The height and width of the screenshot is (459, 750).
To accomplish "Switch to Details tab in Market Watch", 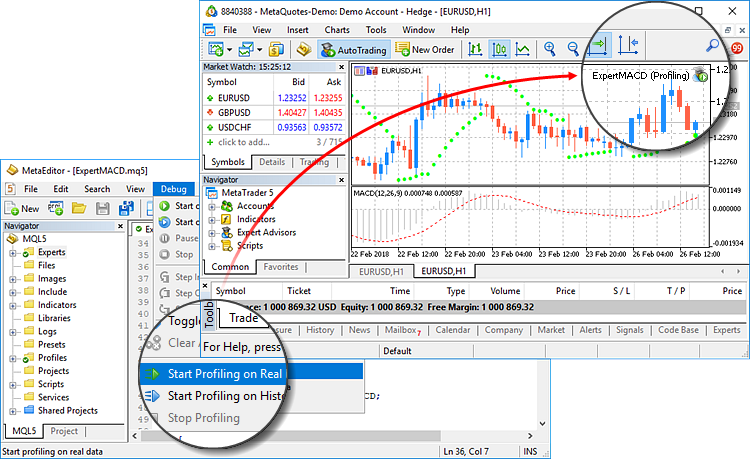I will (x=272, y=162).
